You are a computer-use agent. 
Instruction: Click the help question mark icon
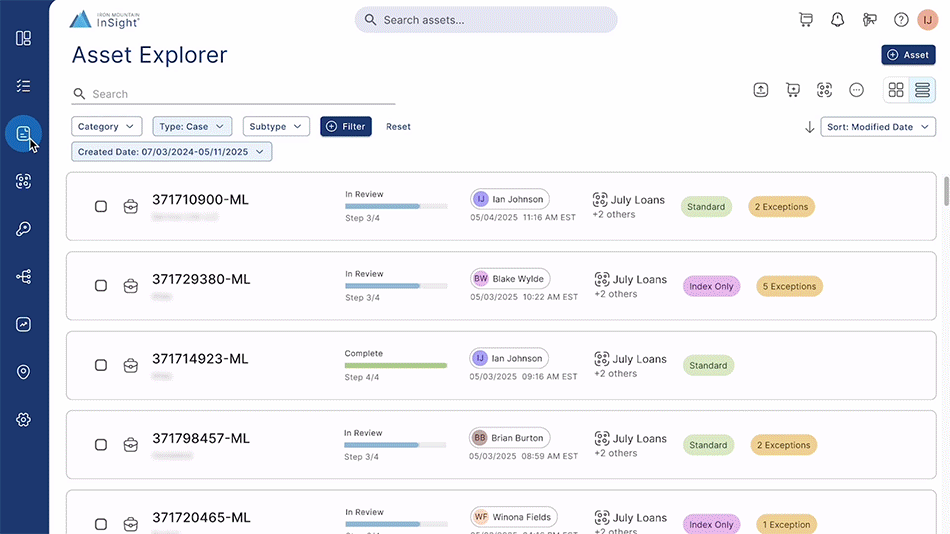click(901, 20)
